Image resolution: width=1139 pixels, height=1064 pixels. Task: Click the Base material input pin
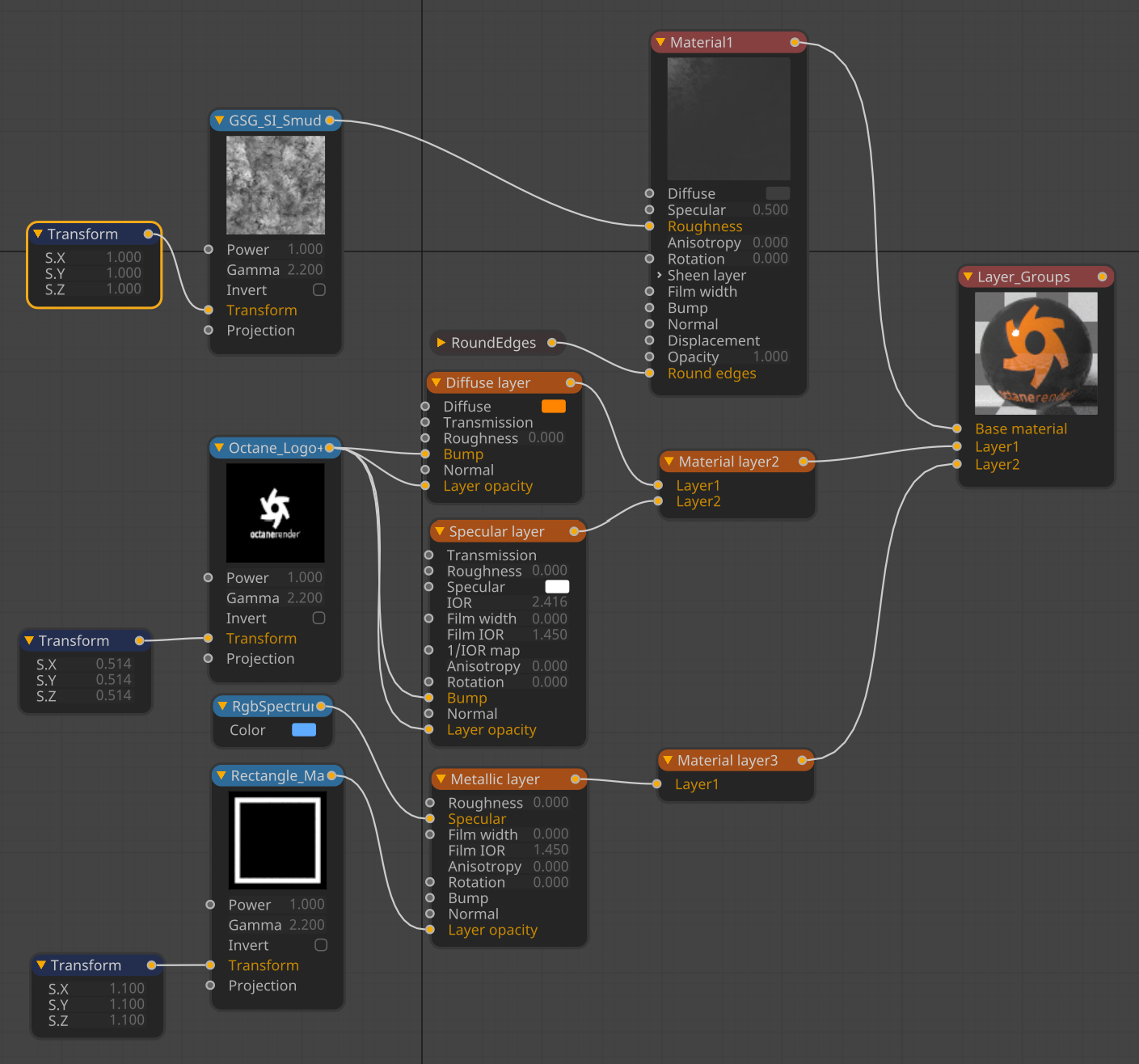click(957, 429)
